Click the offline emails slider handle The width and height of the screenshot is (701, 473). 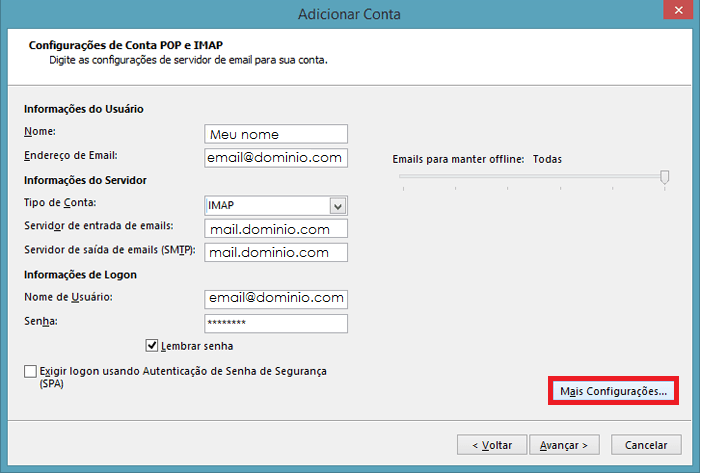point(664,177)
